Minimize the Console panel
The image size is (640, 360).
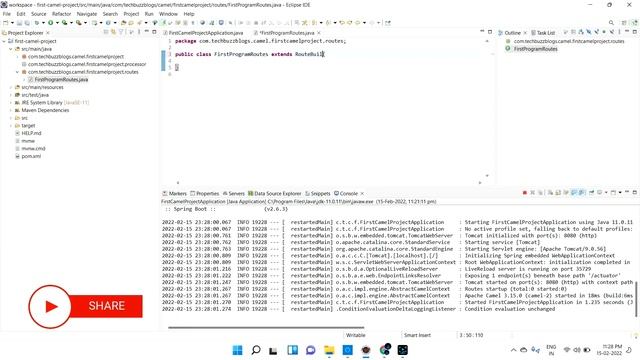[627, 192]
